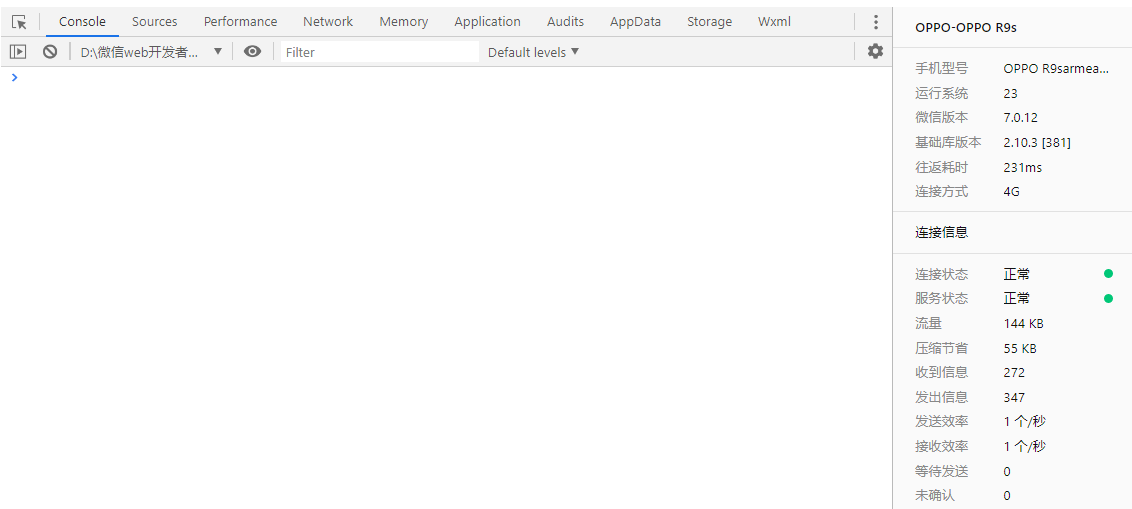The height and width of the screenshot is (509, 1132).
Task: Click the 流量 value 144 KB
Action: [1023, 323]
